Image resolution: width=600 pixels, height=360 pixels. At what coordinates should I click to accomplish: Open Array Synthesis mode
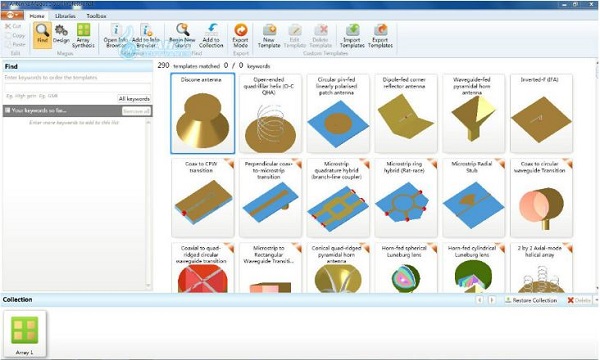tap(83, 35)
